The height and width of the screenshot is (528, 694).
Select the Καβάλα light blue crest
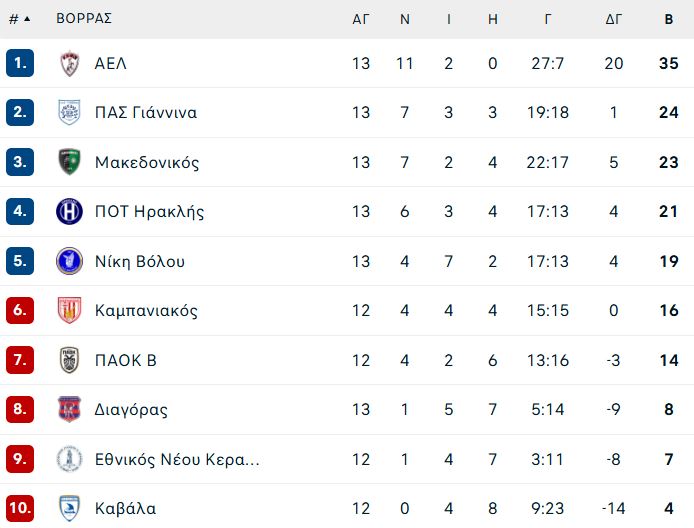[69, 508]
